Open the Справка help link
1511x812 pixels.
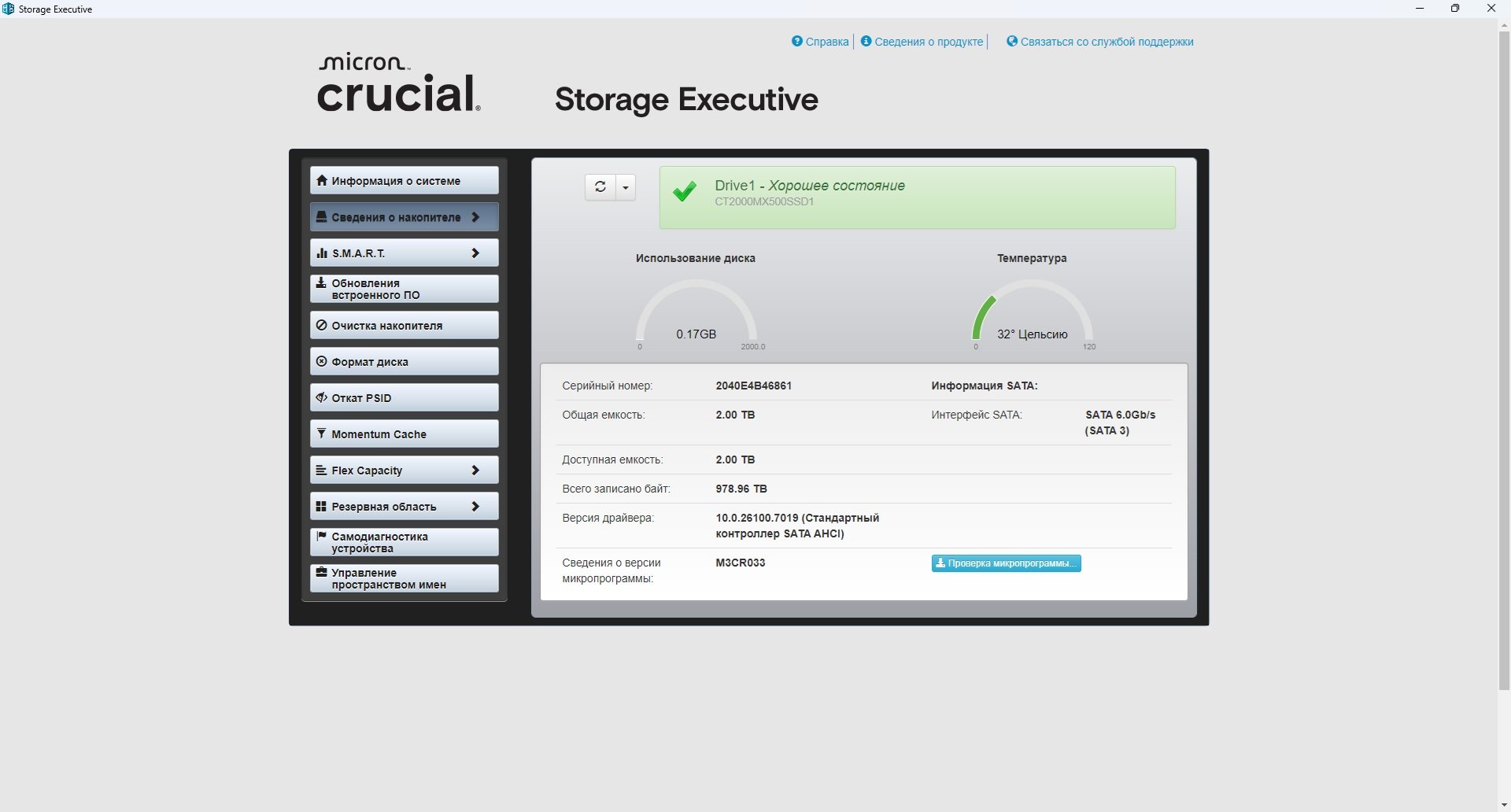point(826,42)
